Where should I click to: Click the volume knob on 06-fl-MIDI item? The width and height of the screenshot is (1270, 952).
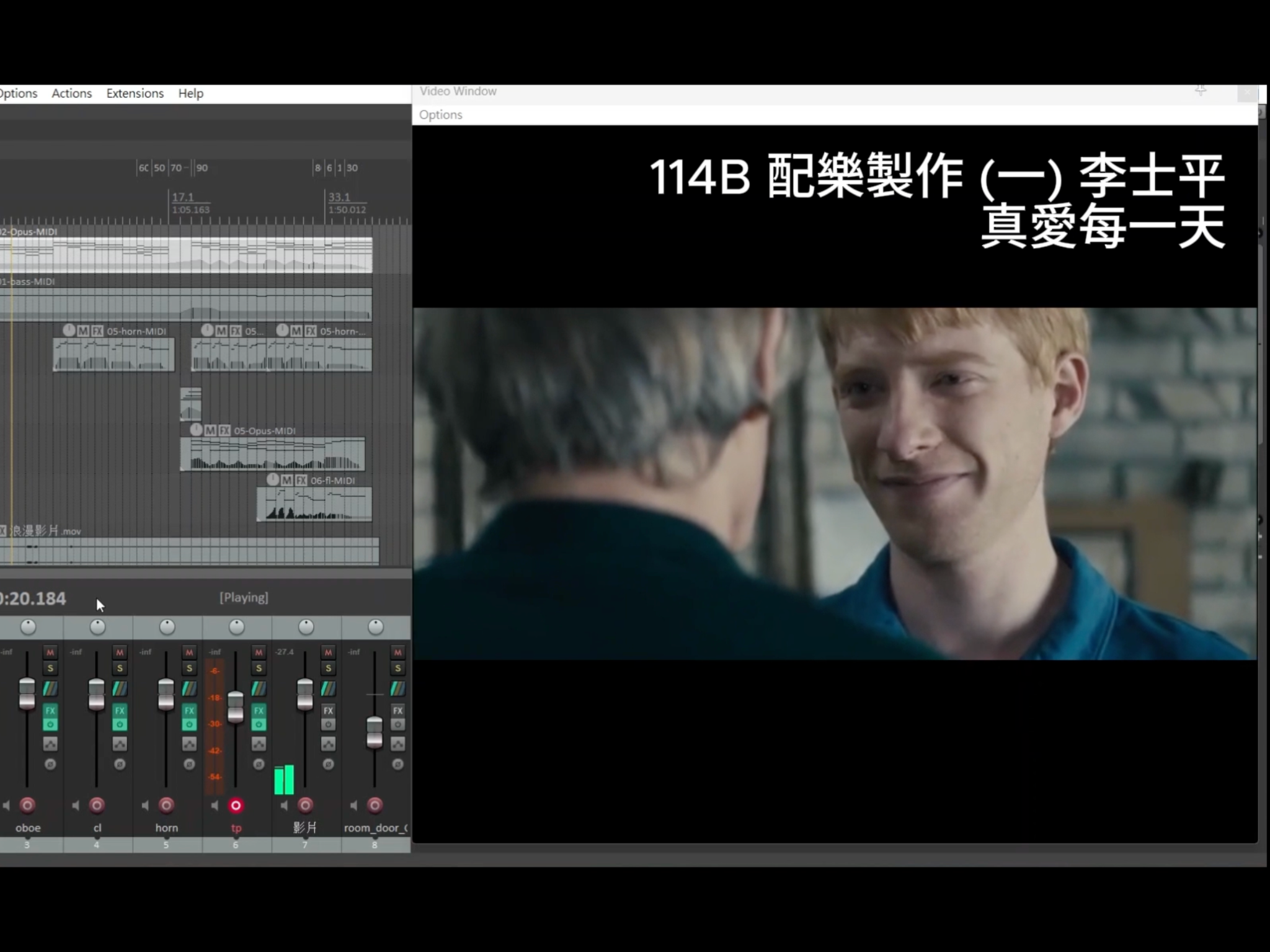coord(273,479)
